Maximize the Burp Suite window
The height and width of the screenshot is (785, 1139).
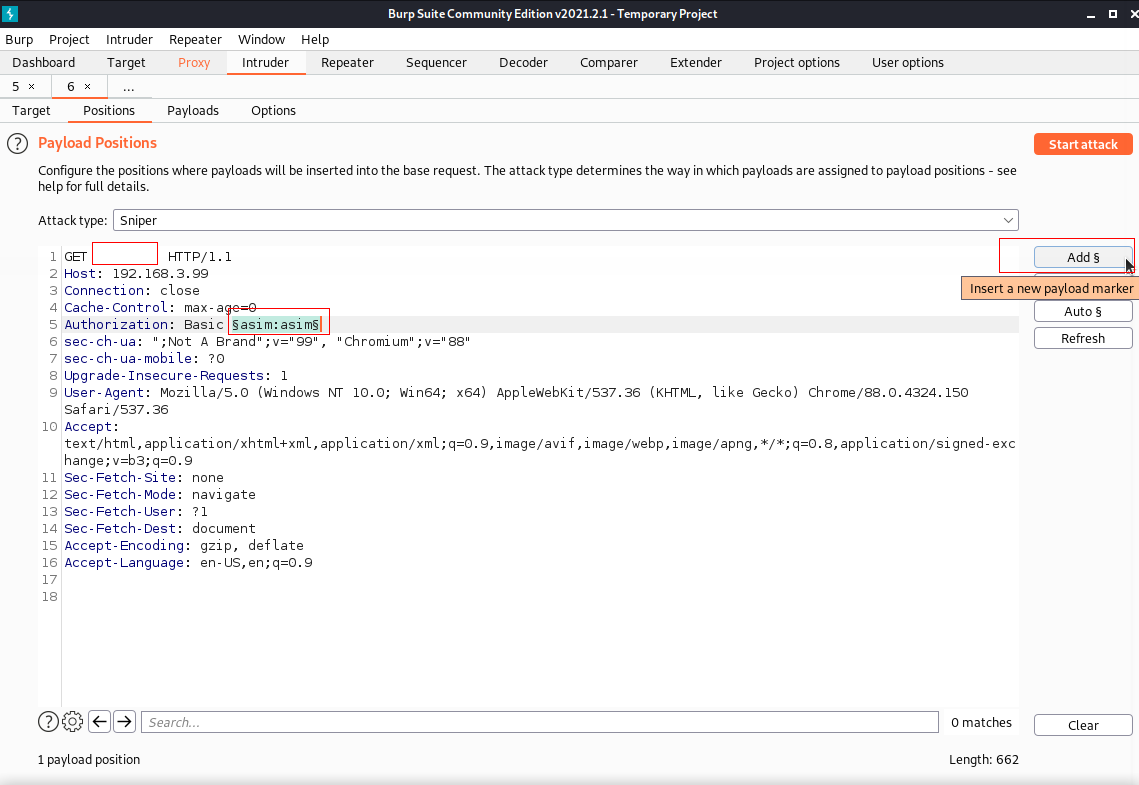(x=1112, y=14)
